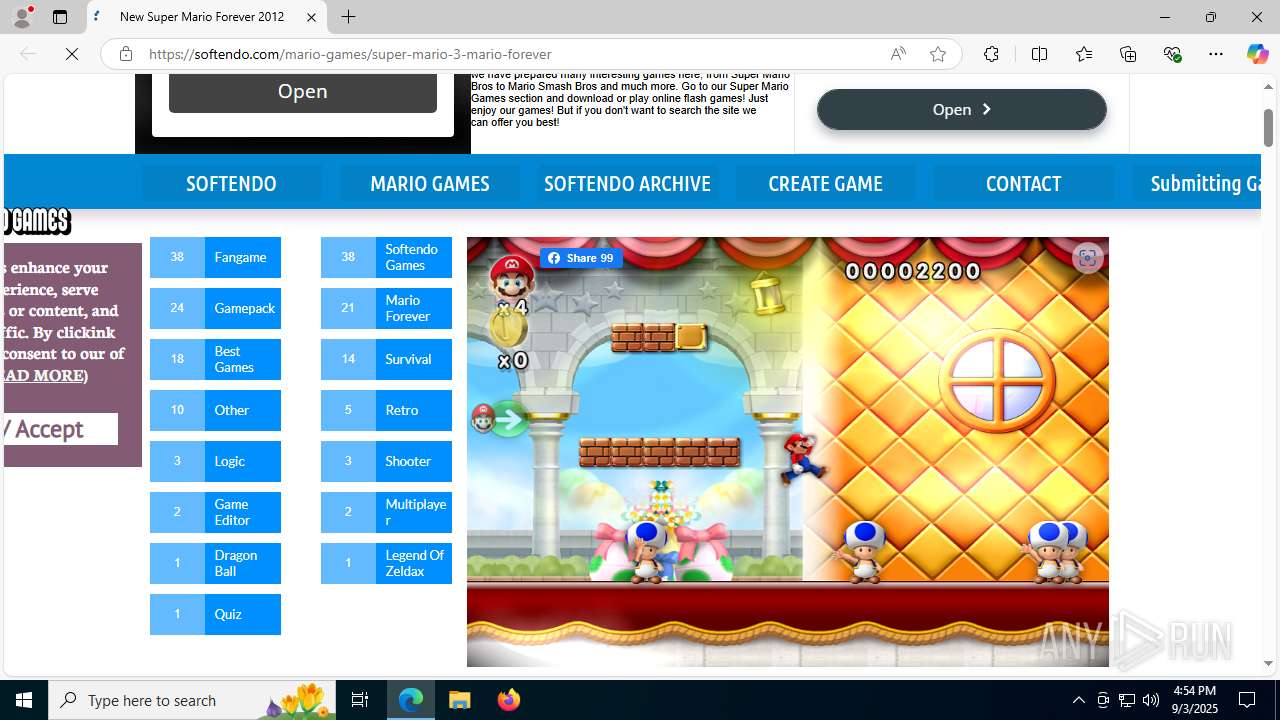Open the Extensions icon
The width and height of the screenshot is (1280, 720).
991,54
